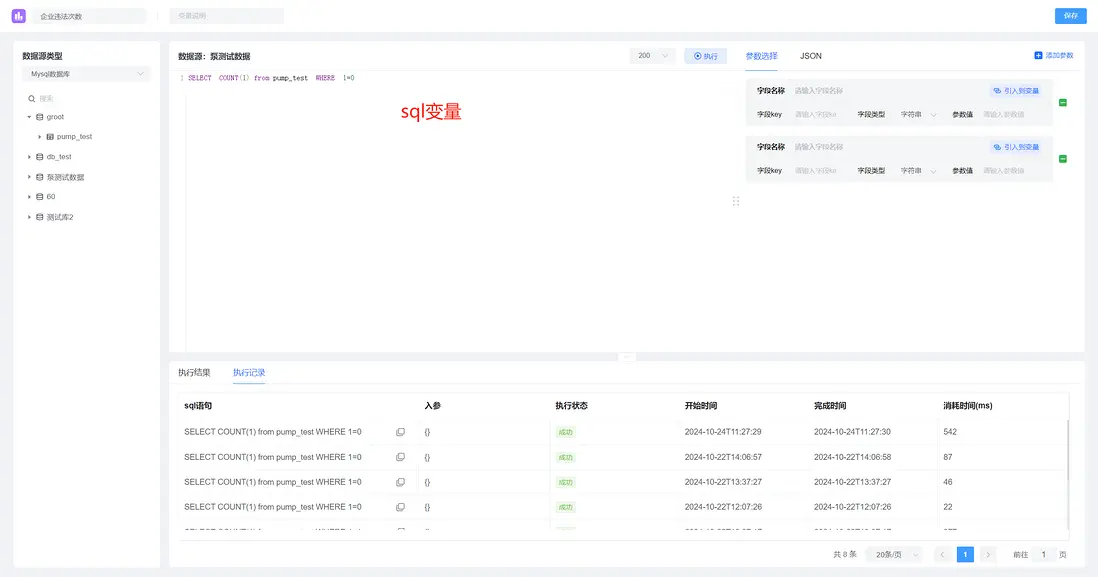1098x577 pixels.
Task: Copy SQL from the 14:06:57 record row
Action: click(x=401, y=457)
